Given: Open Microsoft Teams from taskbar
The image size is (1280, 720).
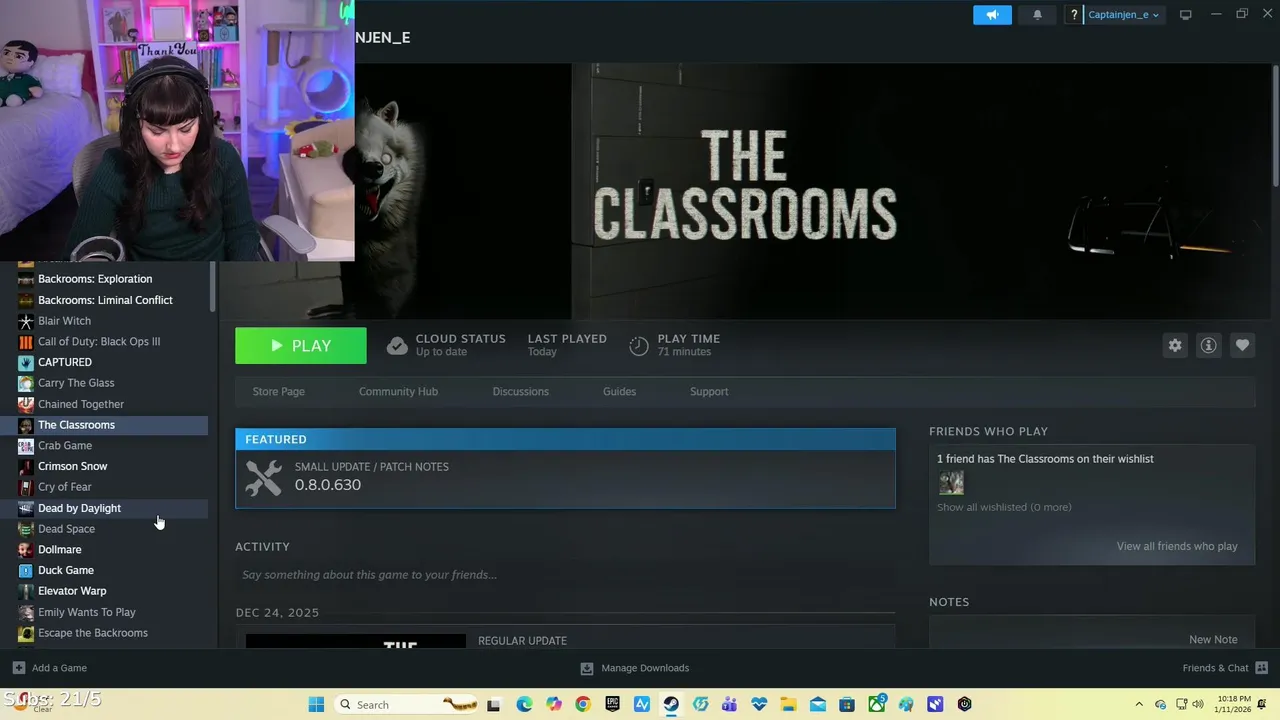Looking at the screenshot, I should [729, 704].
